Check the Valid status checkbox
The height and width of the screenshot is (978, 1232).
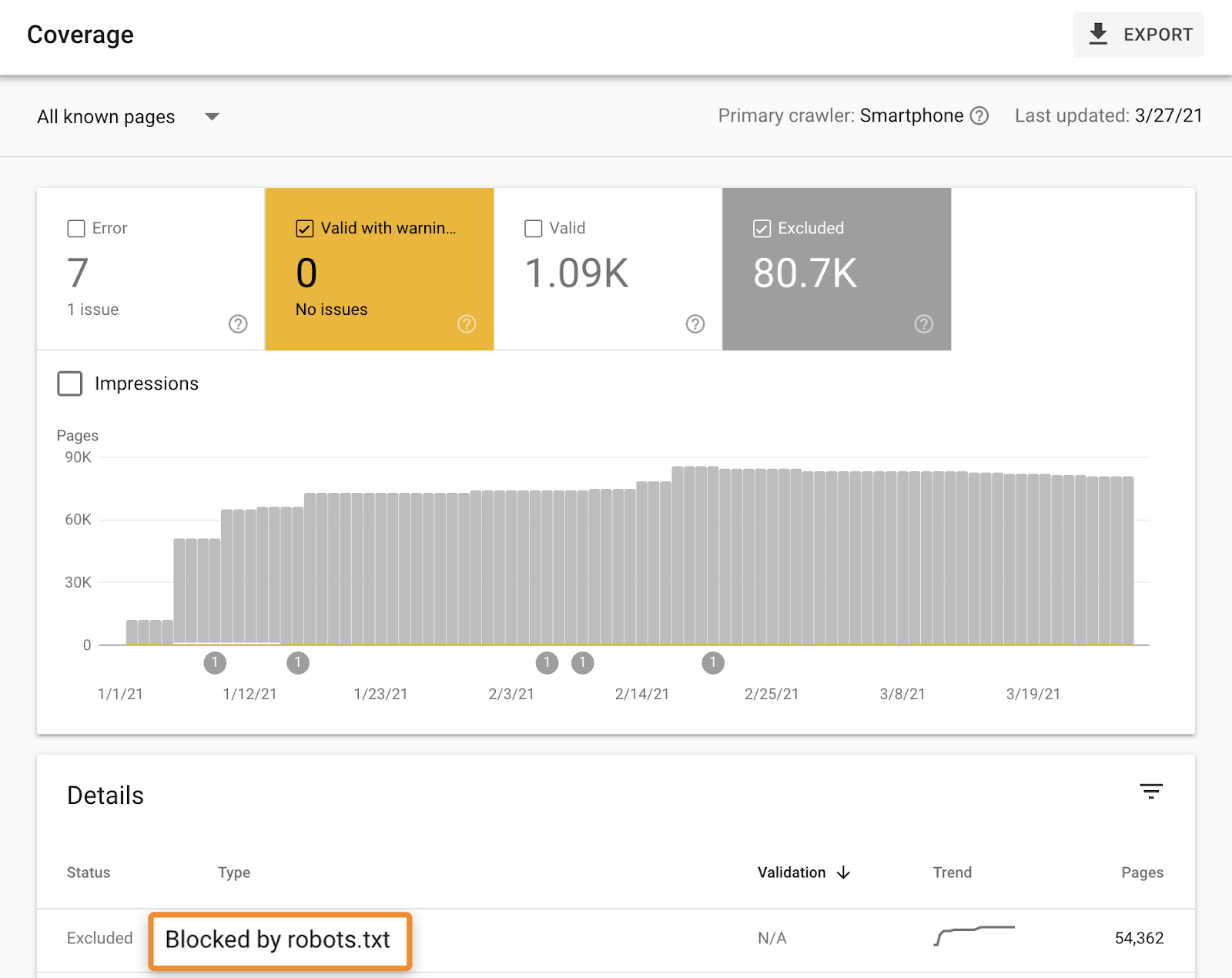point(533,229)
